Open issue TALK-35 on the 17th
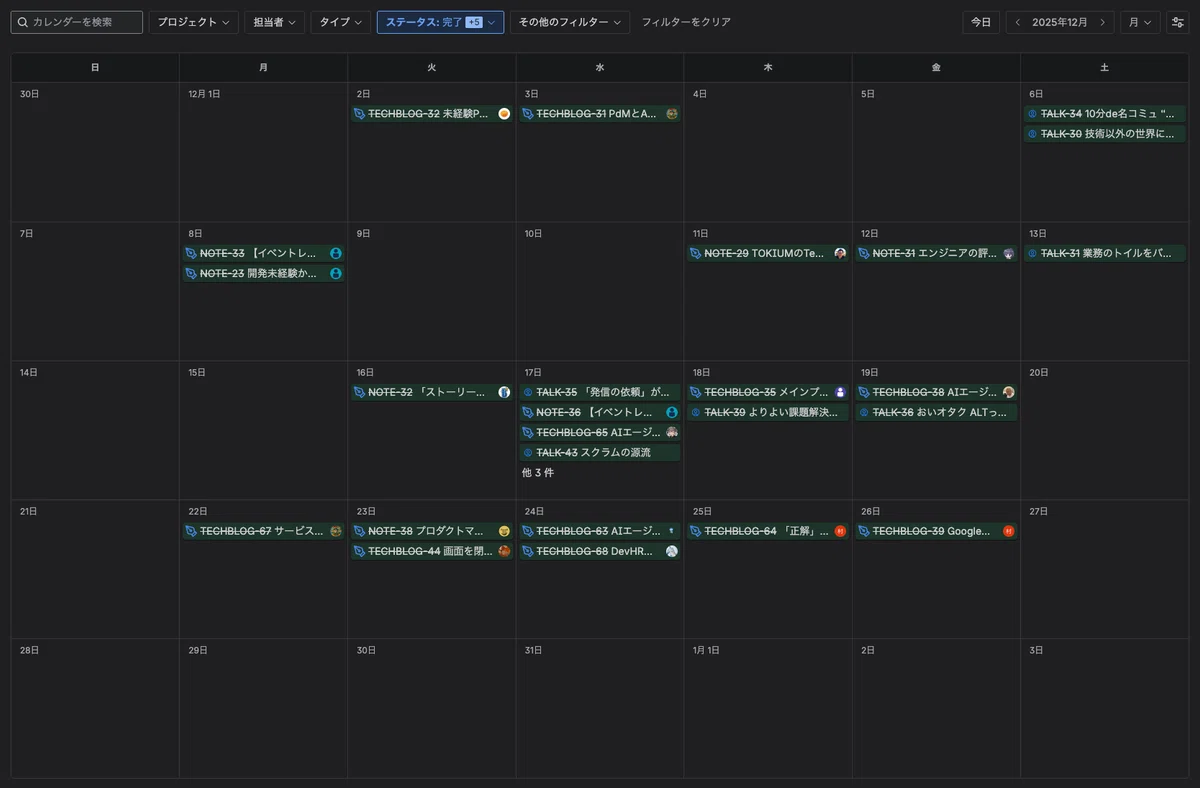 (600, 392)
